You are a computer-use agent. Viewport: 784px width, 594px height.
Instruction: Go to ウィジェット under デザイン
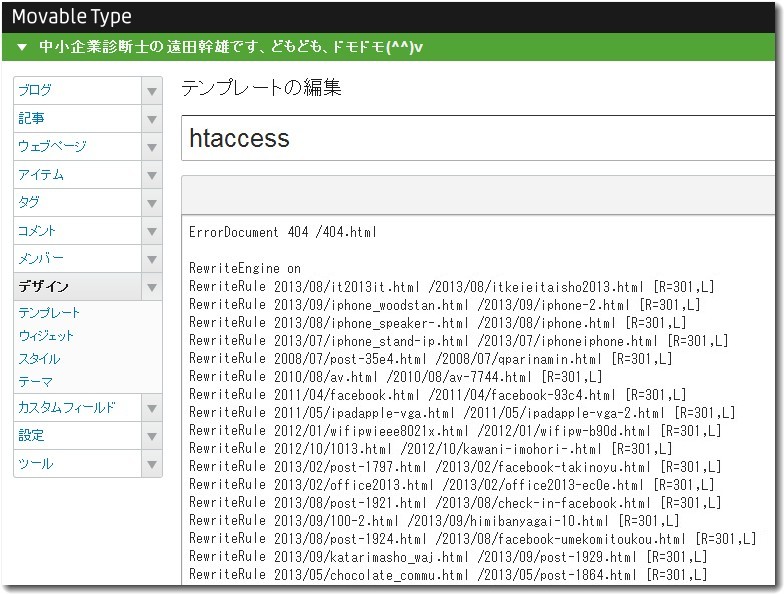46,336
